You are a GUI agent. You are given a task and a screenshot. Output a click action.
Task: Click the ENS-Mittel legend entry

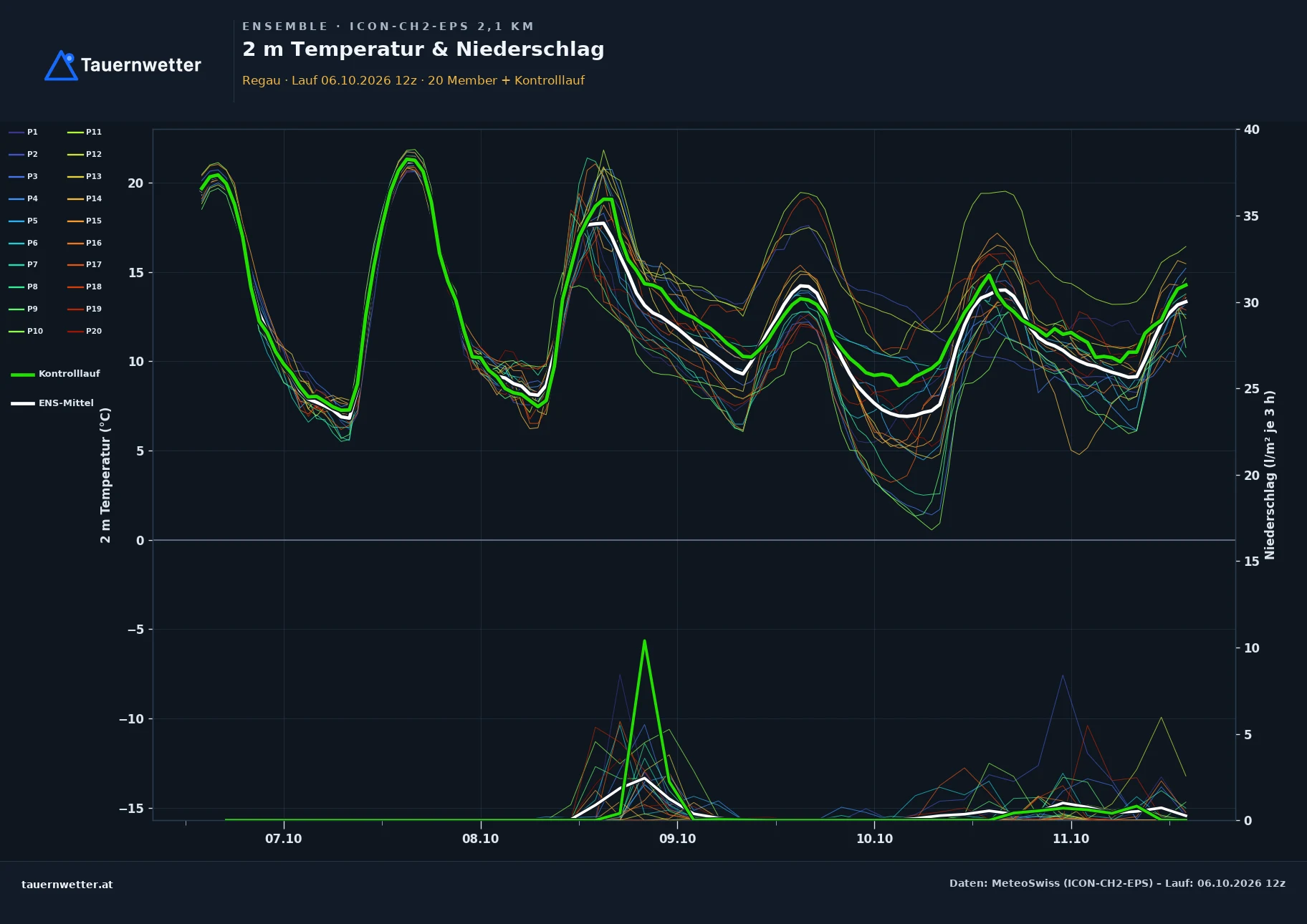click(52, 403)
